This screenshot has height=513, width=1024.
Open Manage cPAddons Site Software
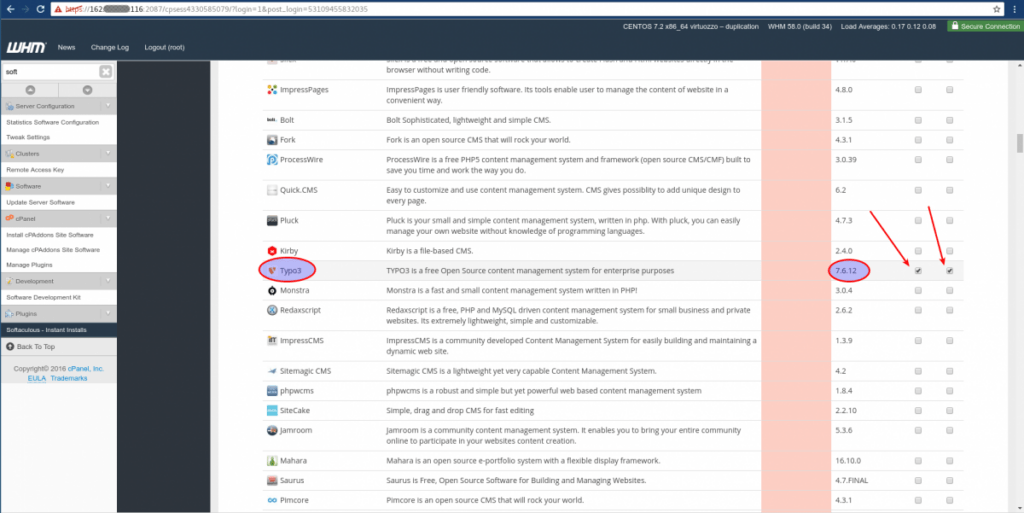click(53, 250)
